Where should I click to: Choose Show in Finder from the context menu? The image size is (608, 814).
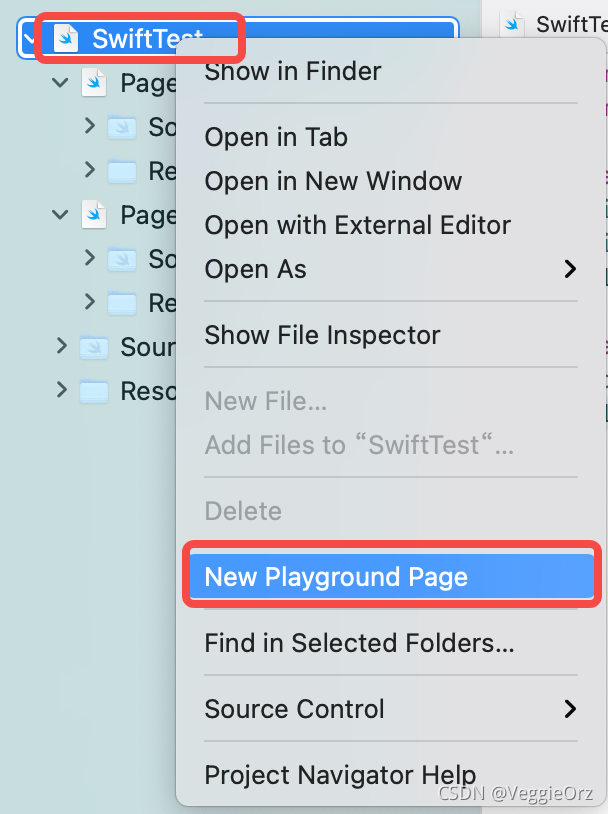292,71
